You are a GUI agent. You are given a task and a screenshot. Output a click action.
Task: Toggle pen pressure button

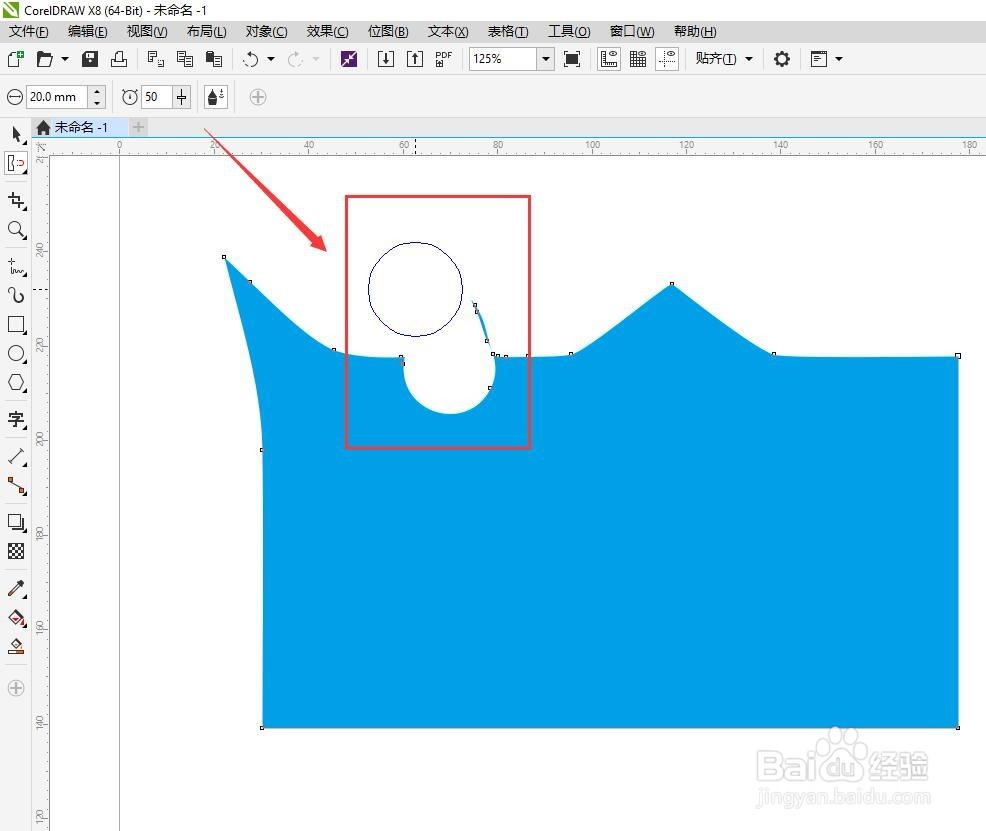(216, 97)
